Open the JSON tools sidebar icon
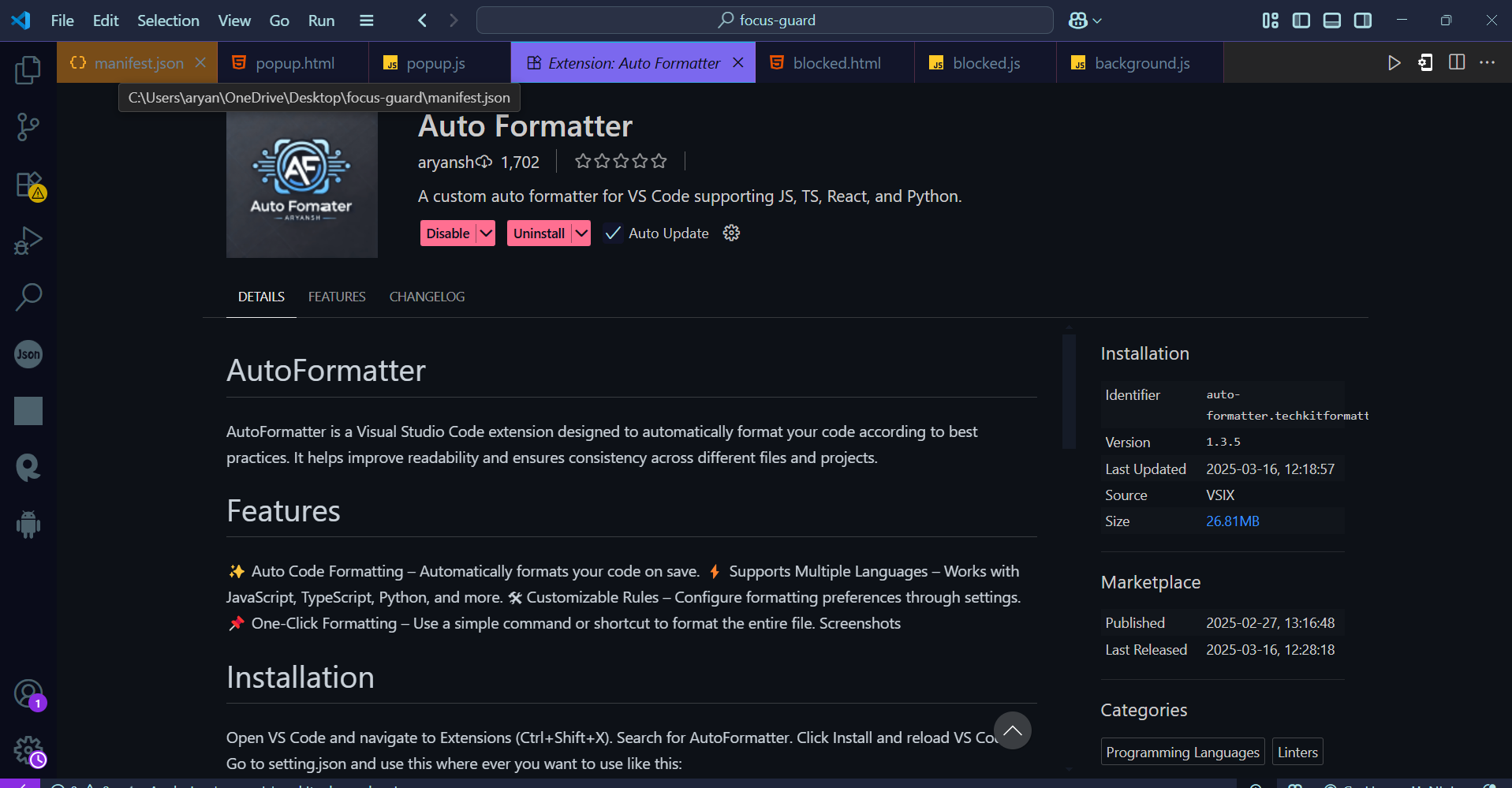Viewport: 1512px width, 788px height. point(28,354)
